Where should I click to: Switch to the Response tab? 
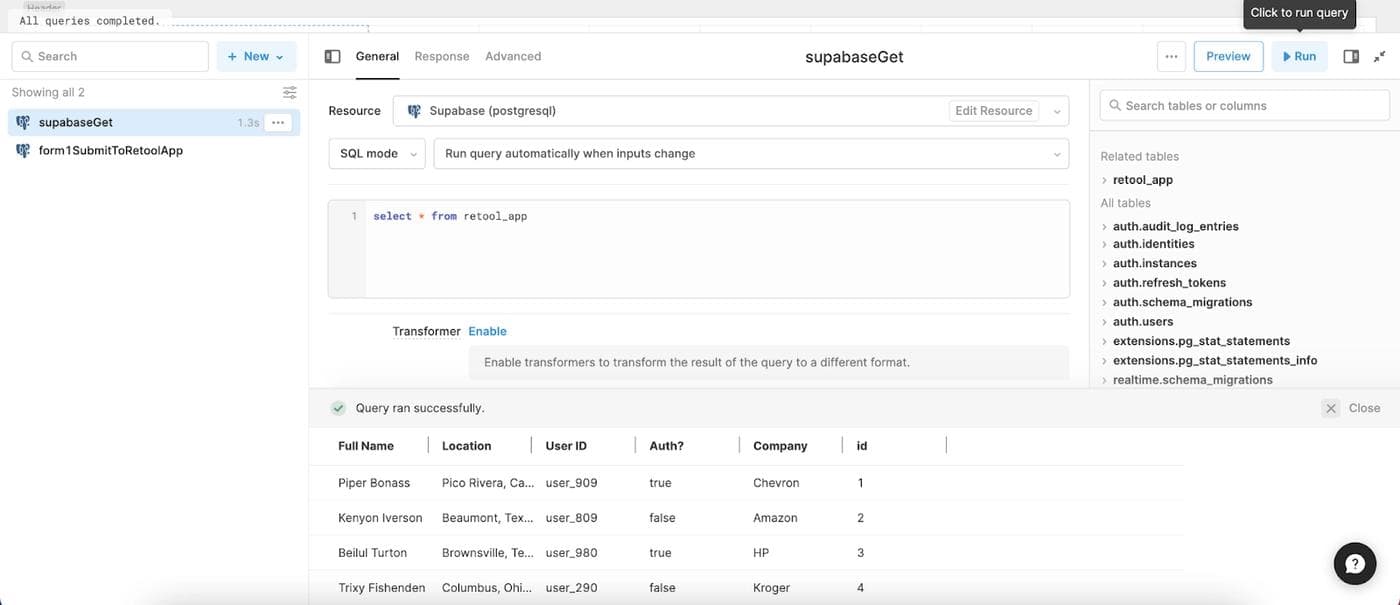[441, 57]
